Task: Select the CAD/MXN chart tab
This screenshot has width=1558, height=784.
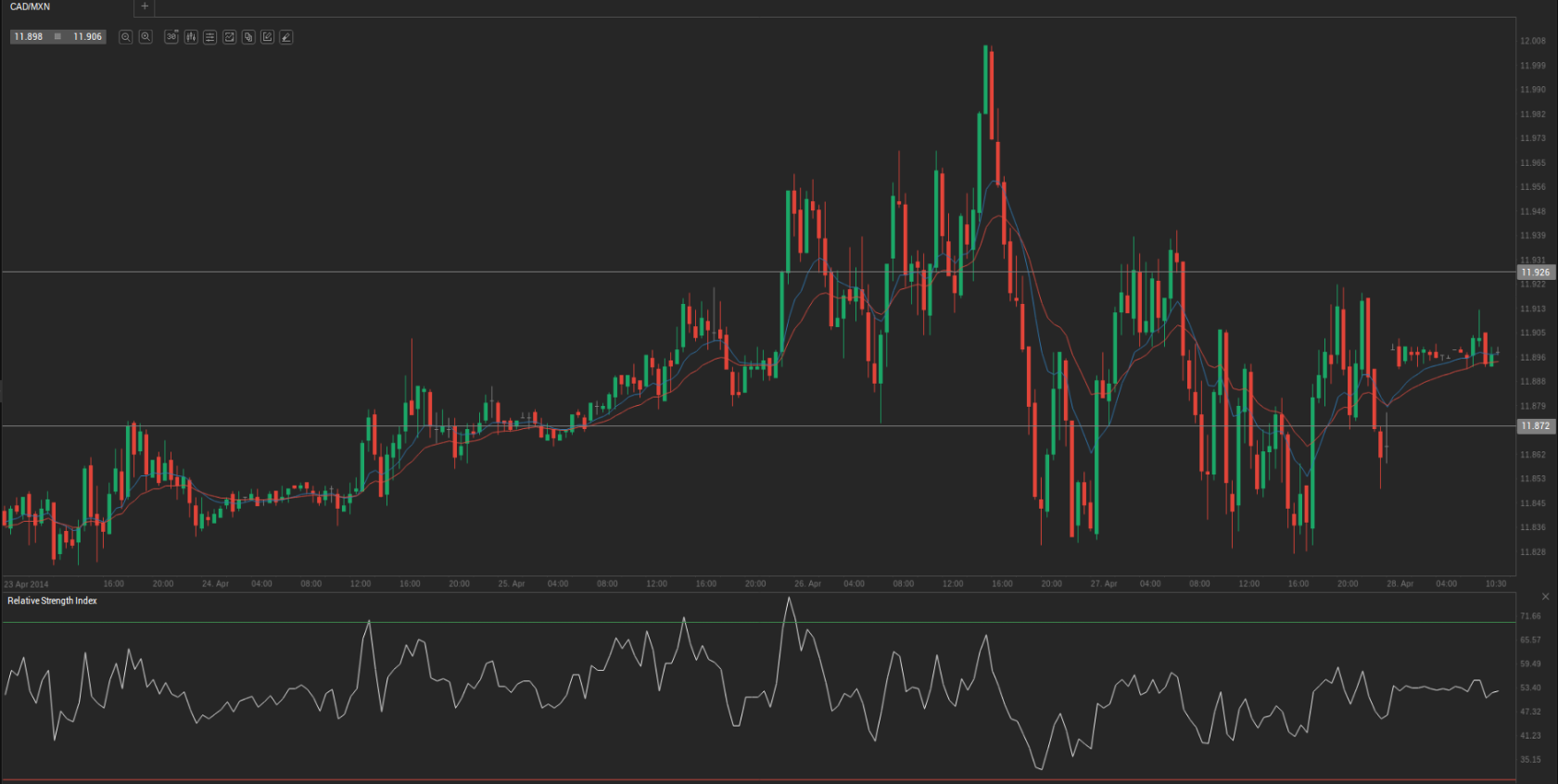Action: pyautogui.click(x=31, y=6)
